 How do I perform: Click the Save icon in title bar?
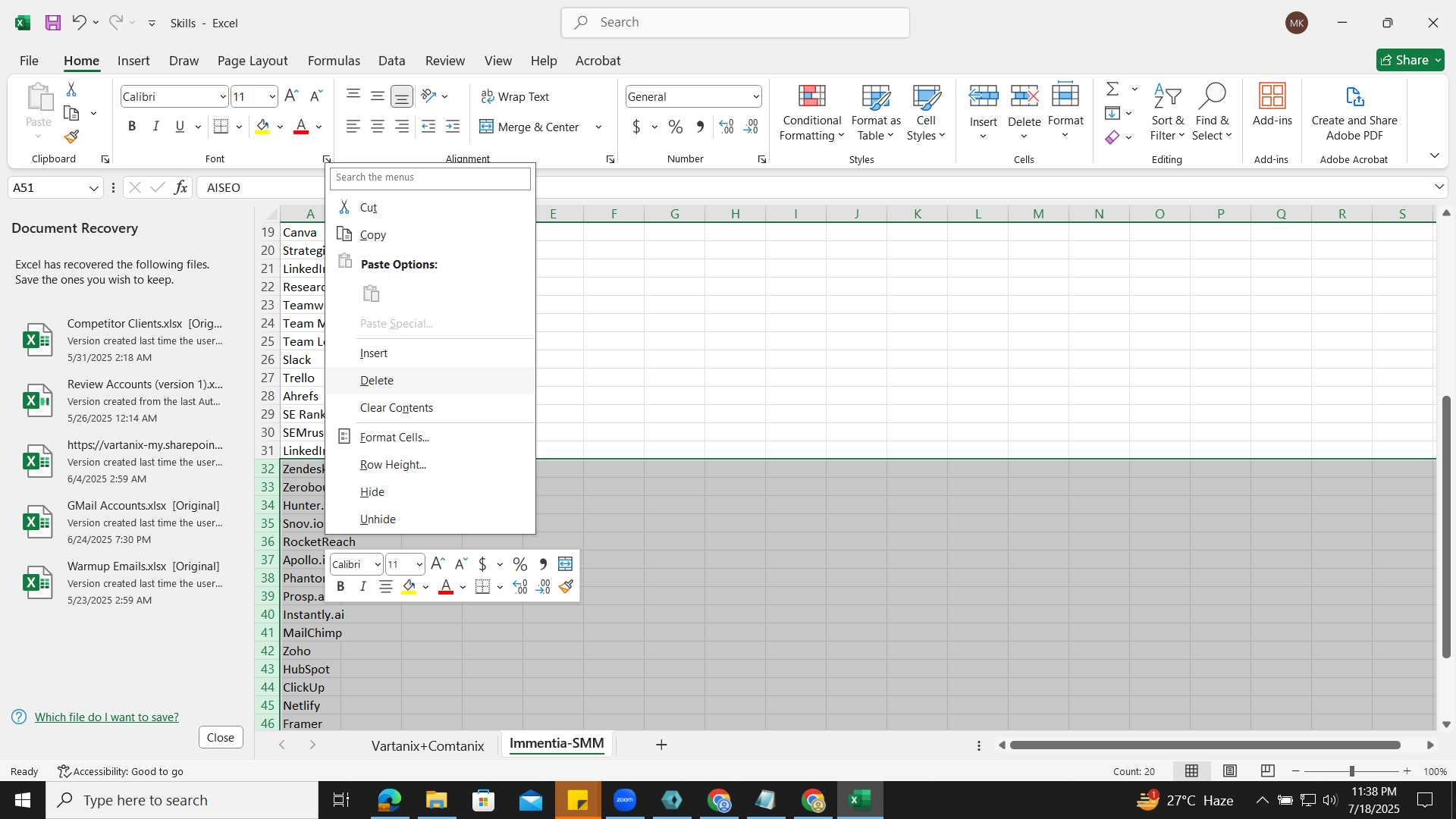tap(52, 23)
